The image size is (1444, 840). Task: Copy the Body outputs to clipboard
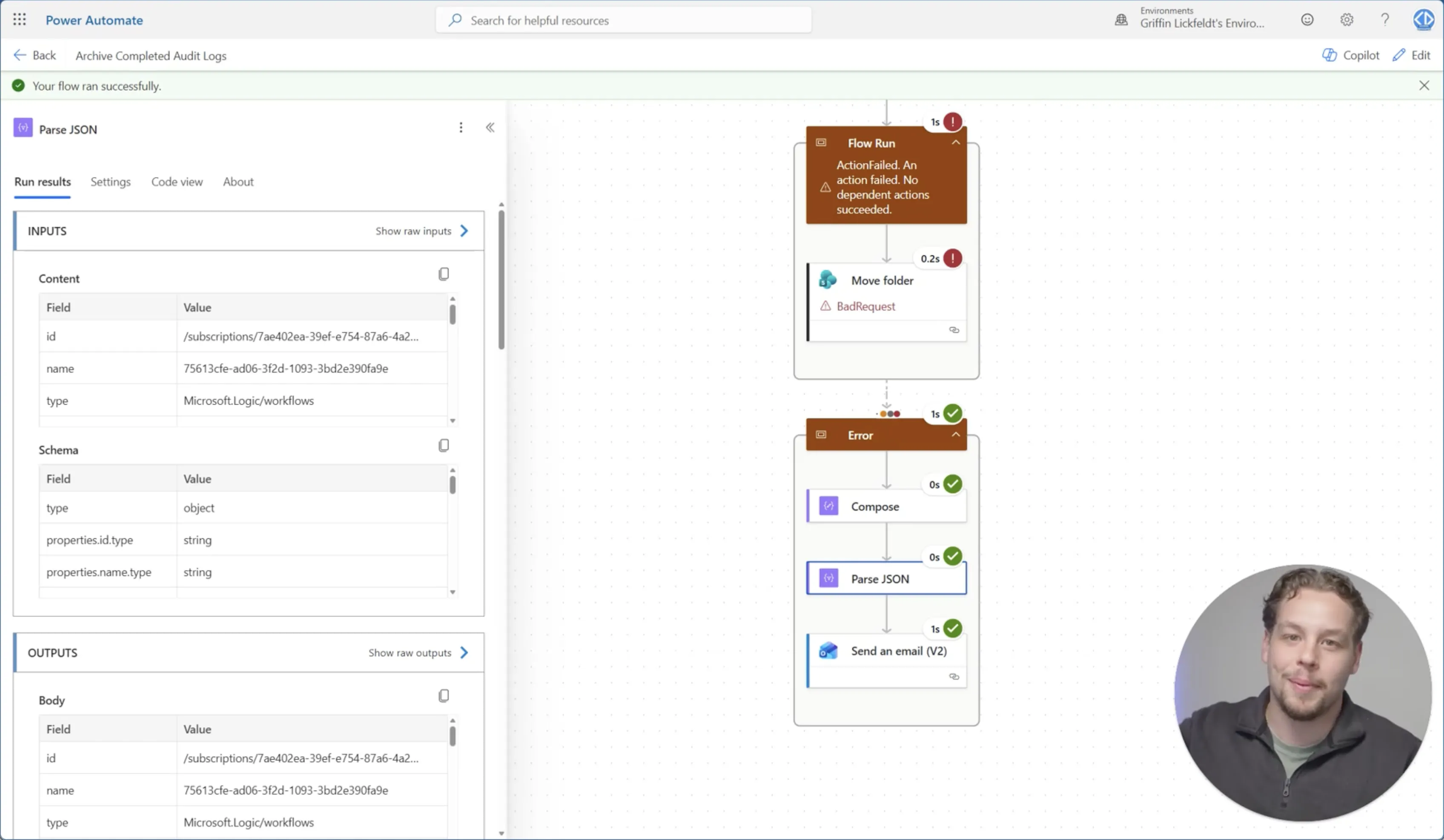(x=444, y=696)
